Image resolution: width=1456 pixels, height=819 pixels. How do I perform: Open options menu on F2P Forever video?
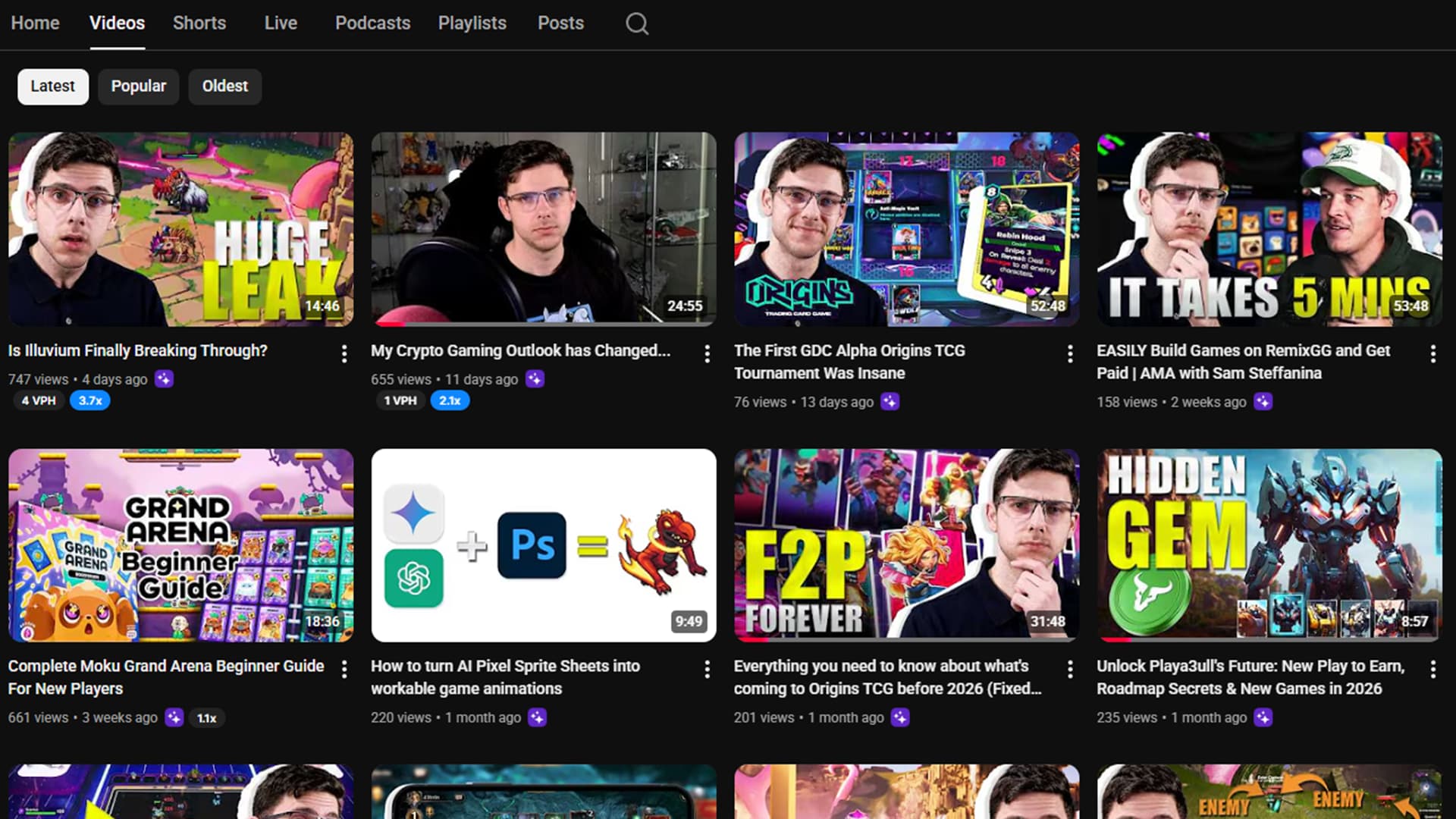coord(1070,669)
